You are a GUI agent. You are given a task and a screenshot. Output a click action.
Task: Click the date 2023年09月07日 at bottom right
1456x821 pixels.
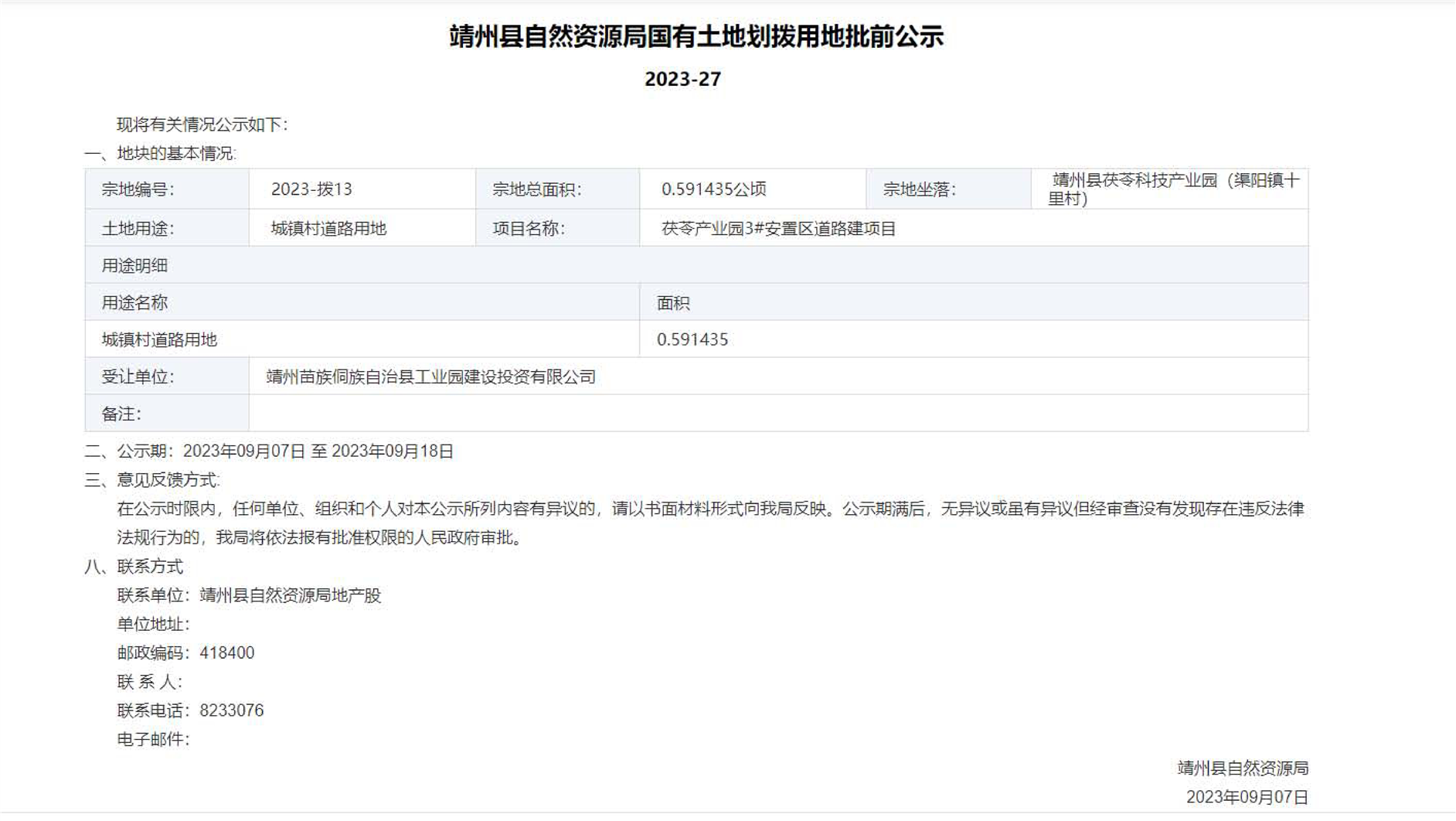[x=1247, y=797]
